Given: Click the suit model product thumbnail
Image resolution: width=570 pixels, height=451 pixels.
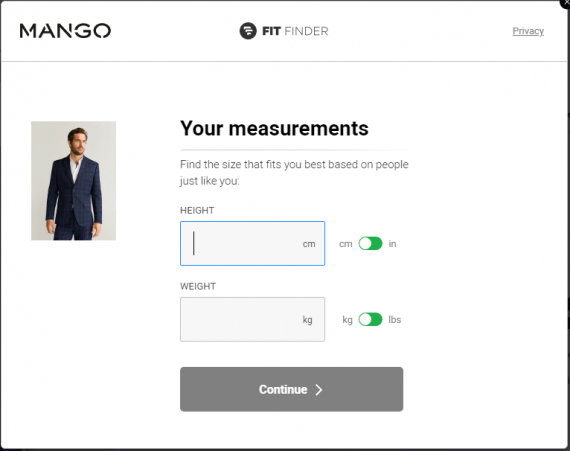Looking at the screenshot, I should pyautogui.click(x=73, y=181).
